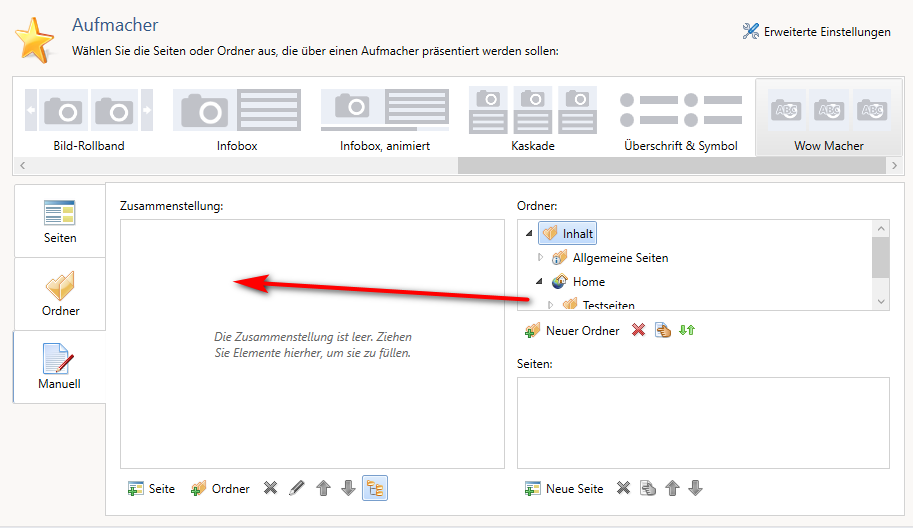Screen dimensions: 913x528
Task: Expand the Allgemeine Seiten folder
Action: (541, 258)
